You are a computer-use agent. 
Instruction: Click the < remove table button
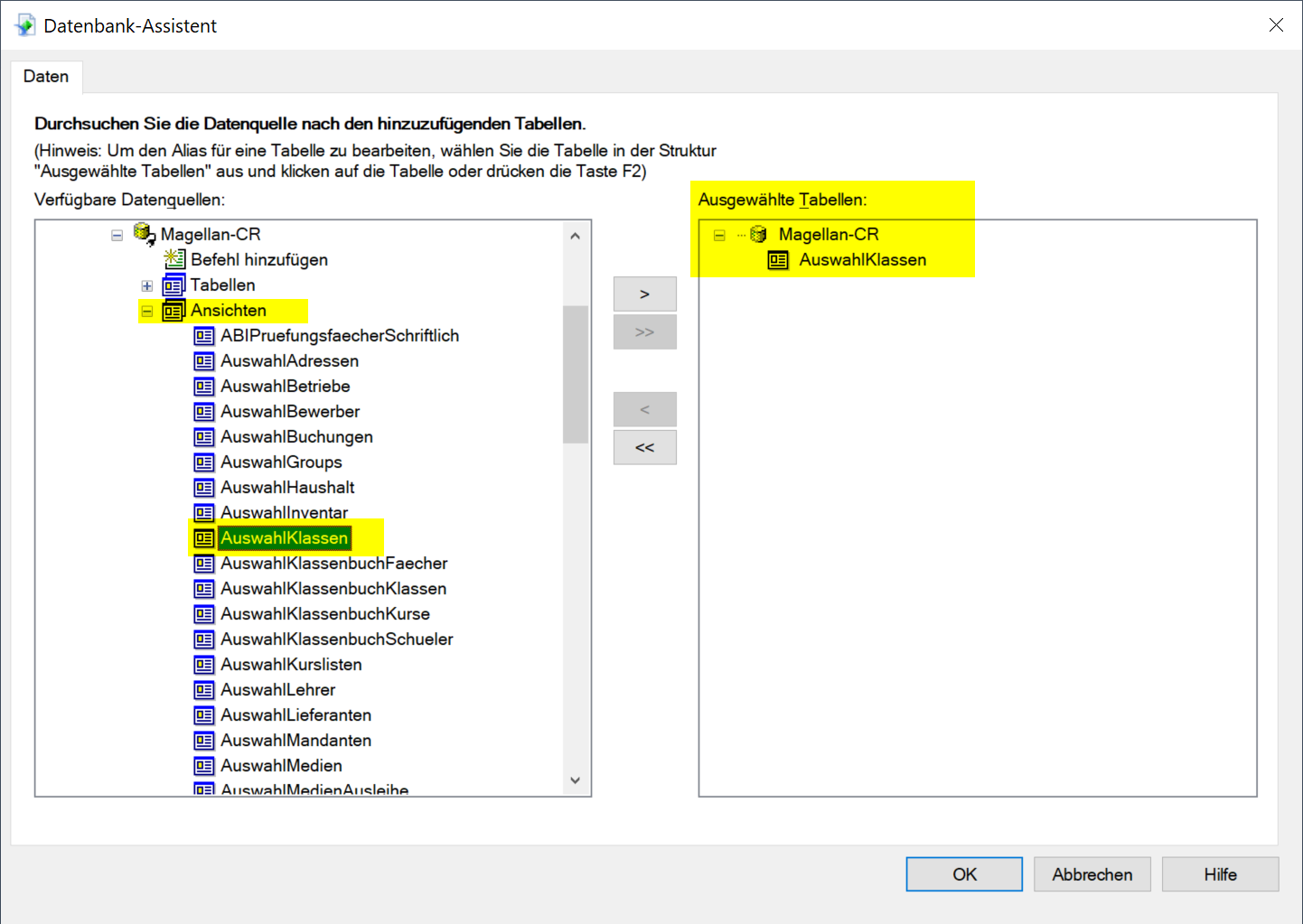[644, 409]
